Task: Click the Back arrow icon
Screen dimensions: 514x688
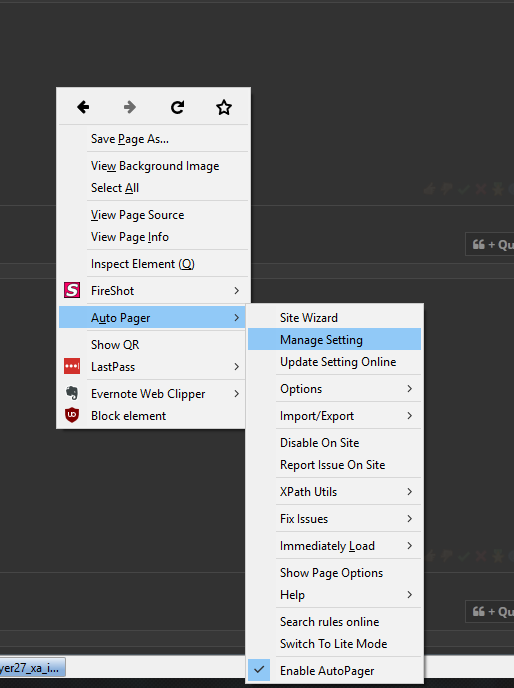Action: (x=83, y=107)
